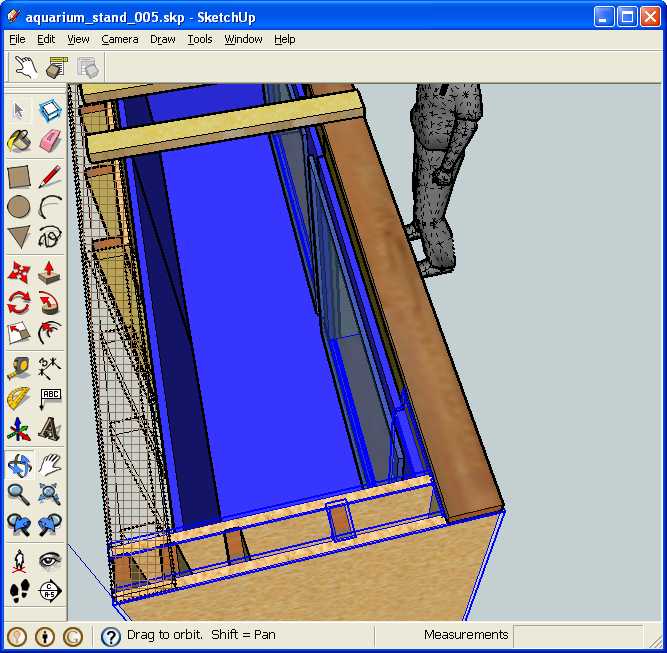The height and width of the screenshot is (653, 667).
Task: Click the human figure in the viewport
Action: point(443,179)
